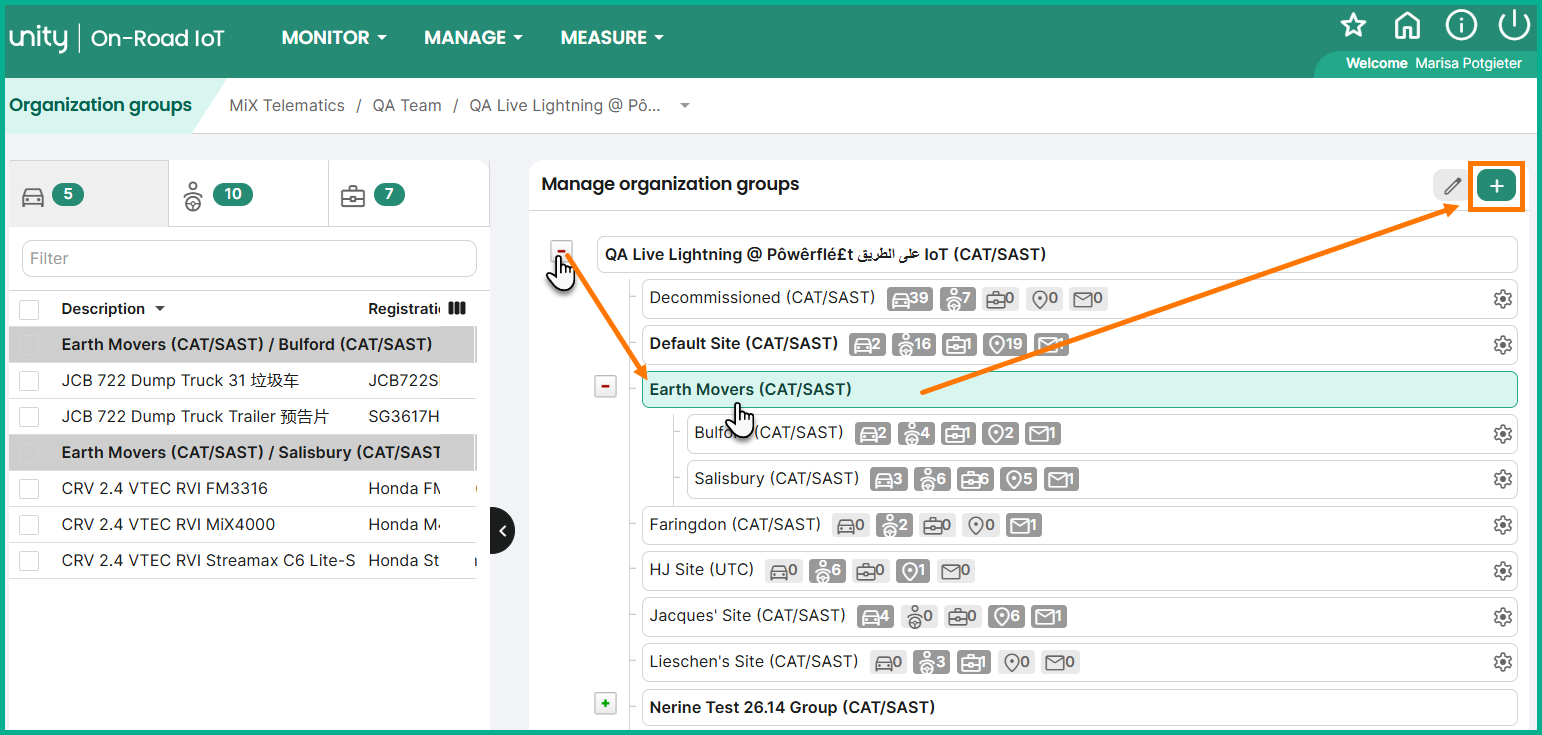Click the power logout icon
The height and width of the screenshot is (735, 1542).
(1515, 25)
